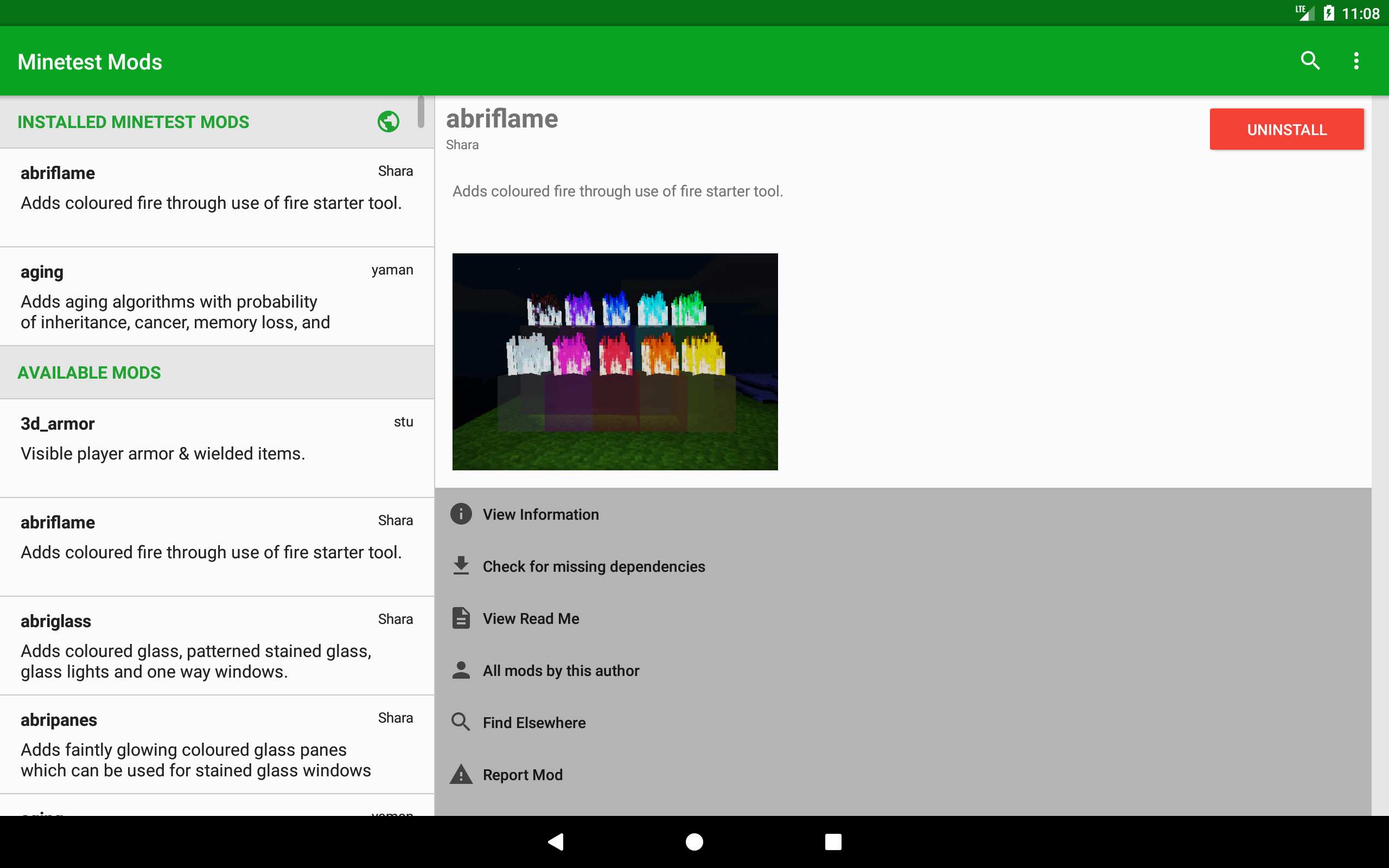1389x868 pixels.
Task: Open the three-dot overflow menu
Action: (1356, 61)
